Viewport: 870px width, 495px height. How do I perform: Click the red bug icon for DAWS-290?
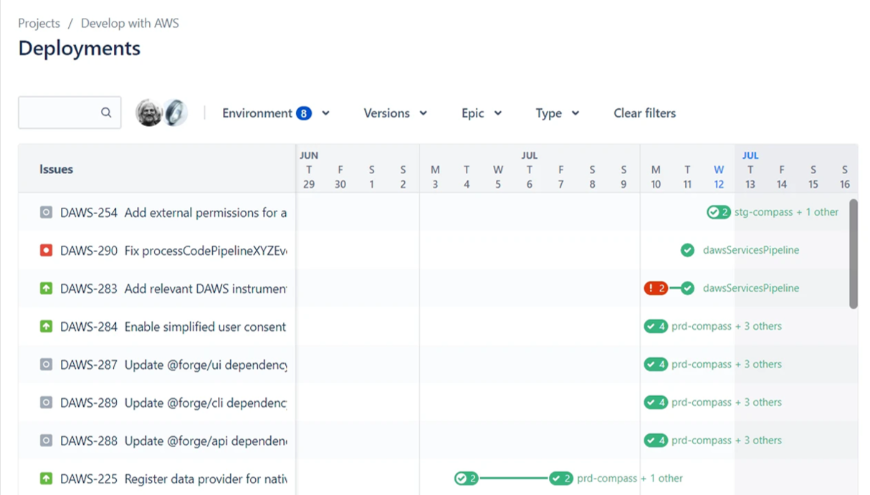coord(46,250)
